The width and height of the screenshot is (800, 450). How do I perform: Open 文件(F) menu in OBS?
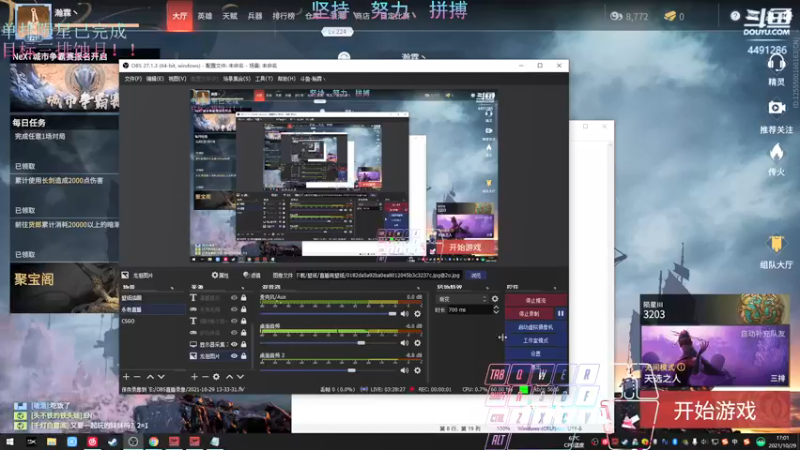pyautogui.click(x=133, y=79)
